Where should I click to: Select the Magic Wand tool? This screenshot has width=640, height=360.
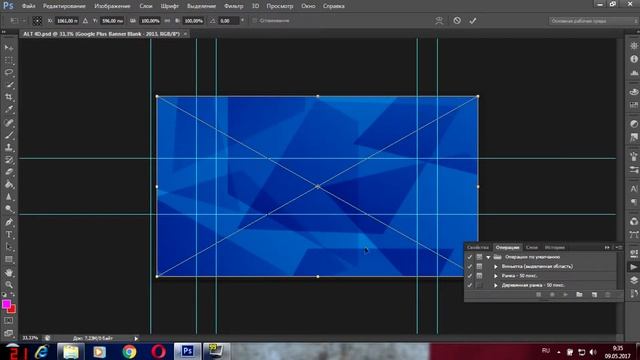pos(9,85)
